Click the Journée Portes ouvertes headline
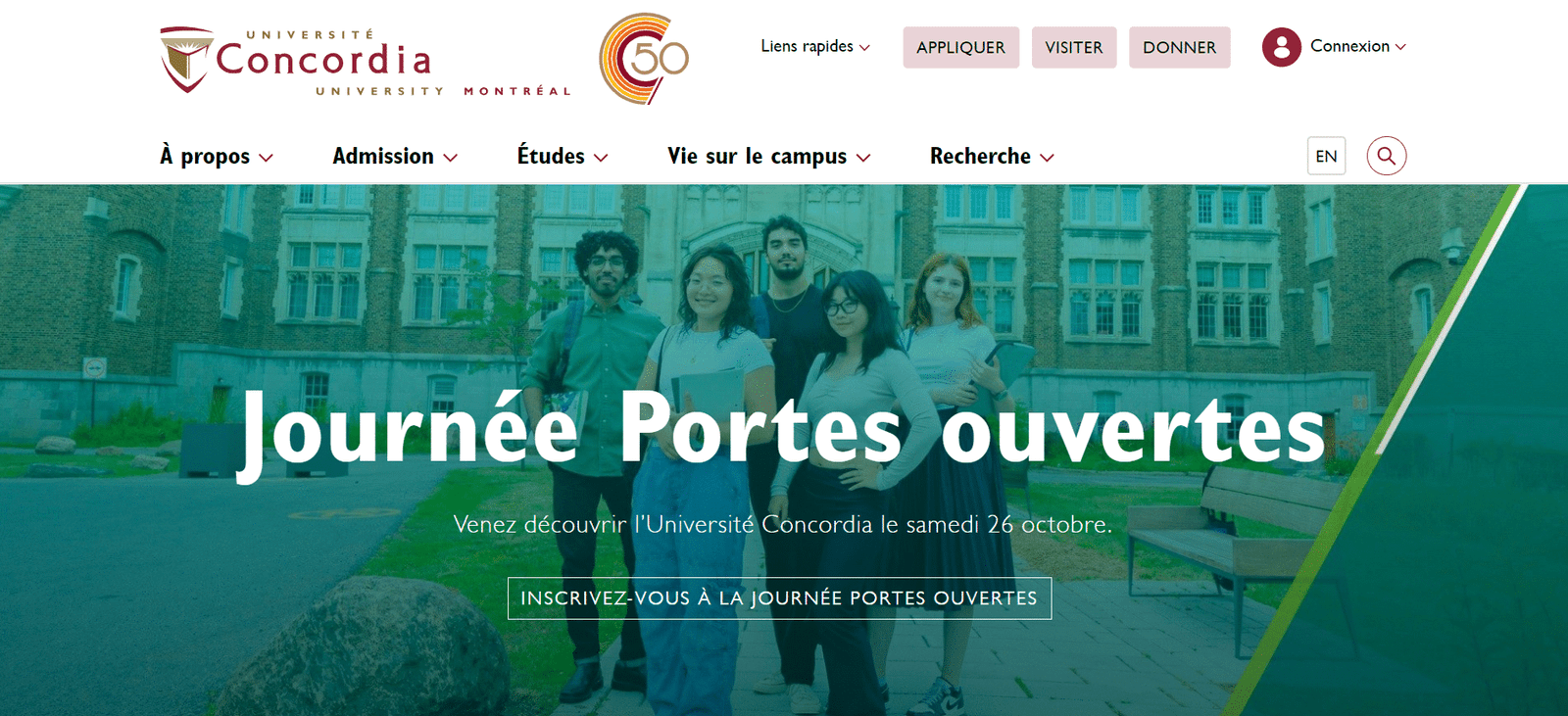This screenshot has width=1568, height=716. (781, 431)
